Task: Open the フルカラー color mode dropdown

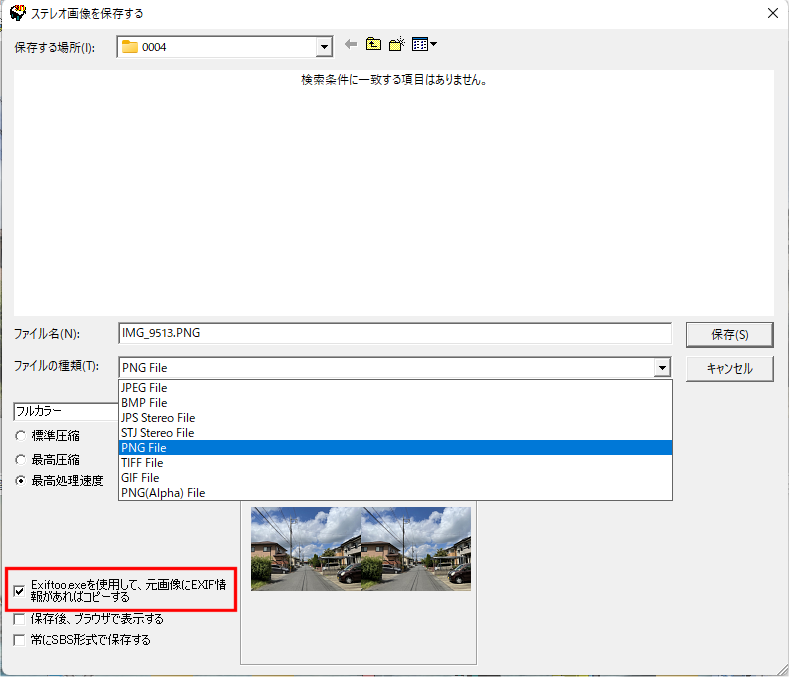Action: pyautogui.click(x=65, y=411)
